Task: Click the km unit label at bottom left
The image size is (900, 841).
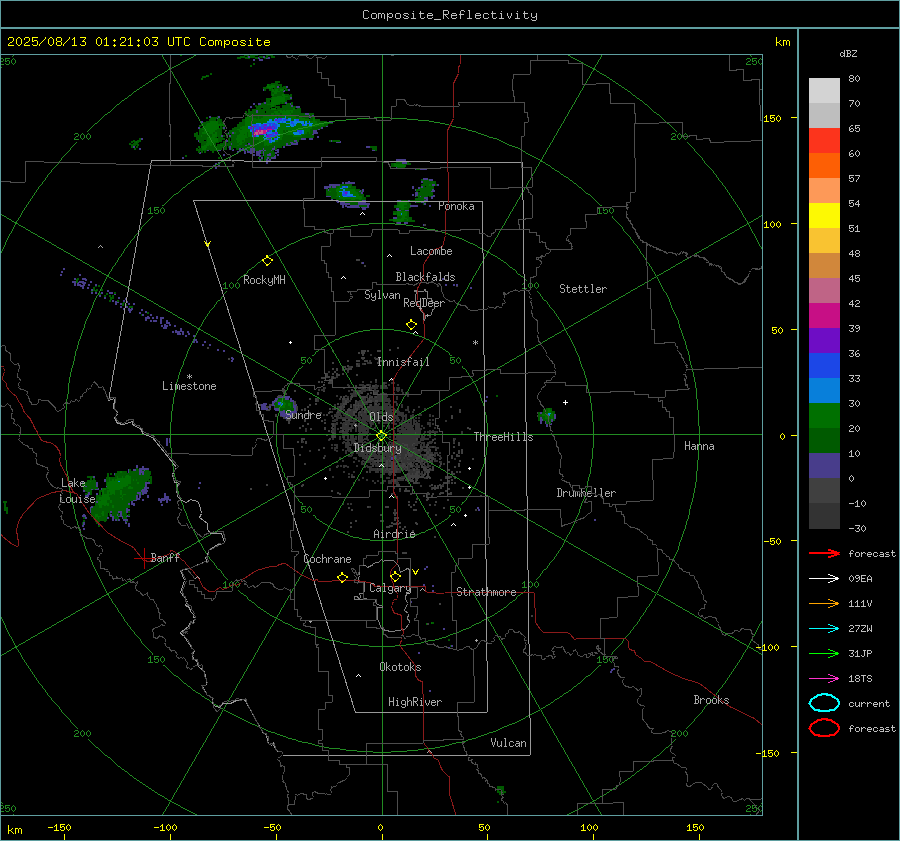Action: point(14,830)
